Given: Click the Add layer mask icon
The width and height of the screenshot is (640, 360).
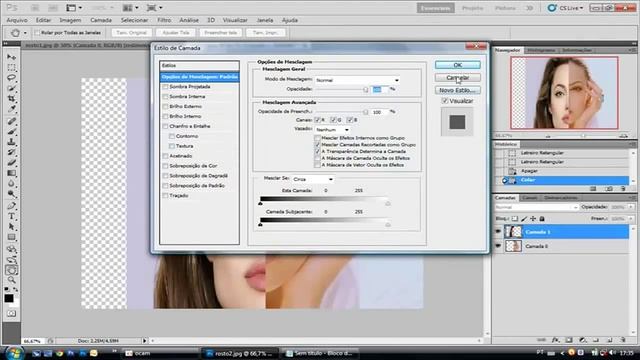Looking at the screenshot, I should tap(569, 340).
